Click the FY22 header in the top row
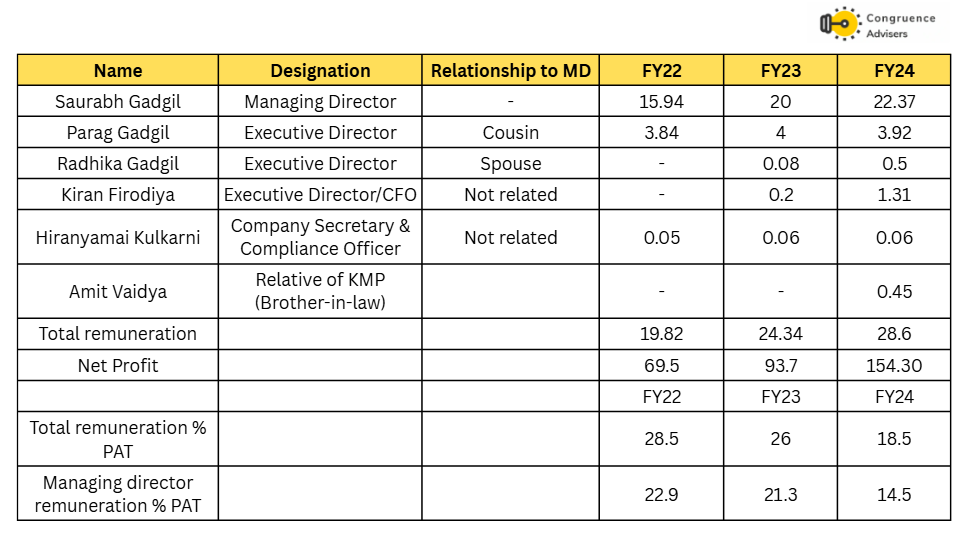The image size is (967, 538). [x=662, y=70]
